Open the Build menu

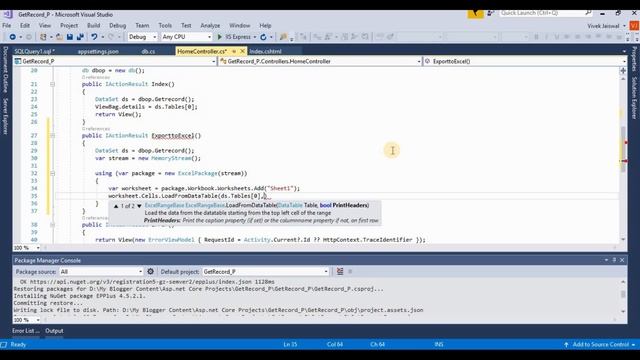tap(93, 25)
